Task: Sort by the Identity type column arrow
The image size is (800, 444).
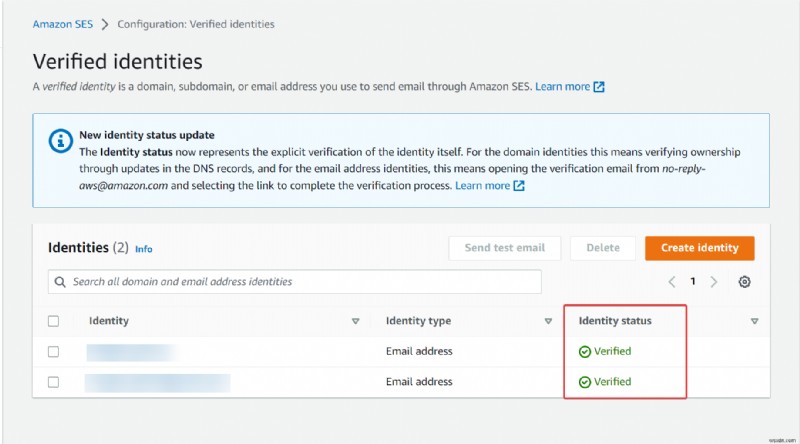Action: pyautogui.click(x=548, y=321)
